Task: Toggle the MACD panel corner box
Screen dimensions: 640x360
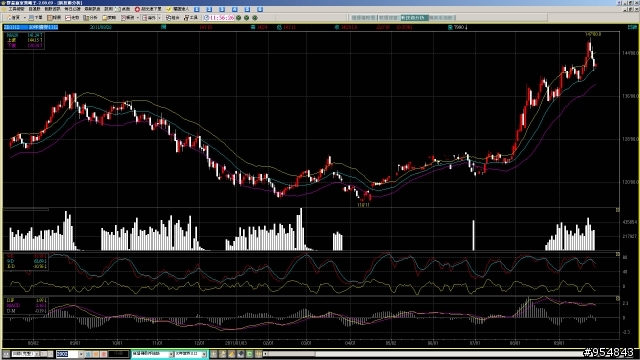Action: click(x=618, y=299)
